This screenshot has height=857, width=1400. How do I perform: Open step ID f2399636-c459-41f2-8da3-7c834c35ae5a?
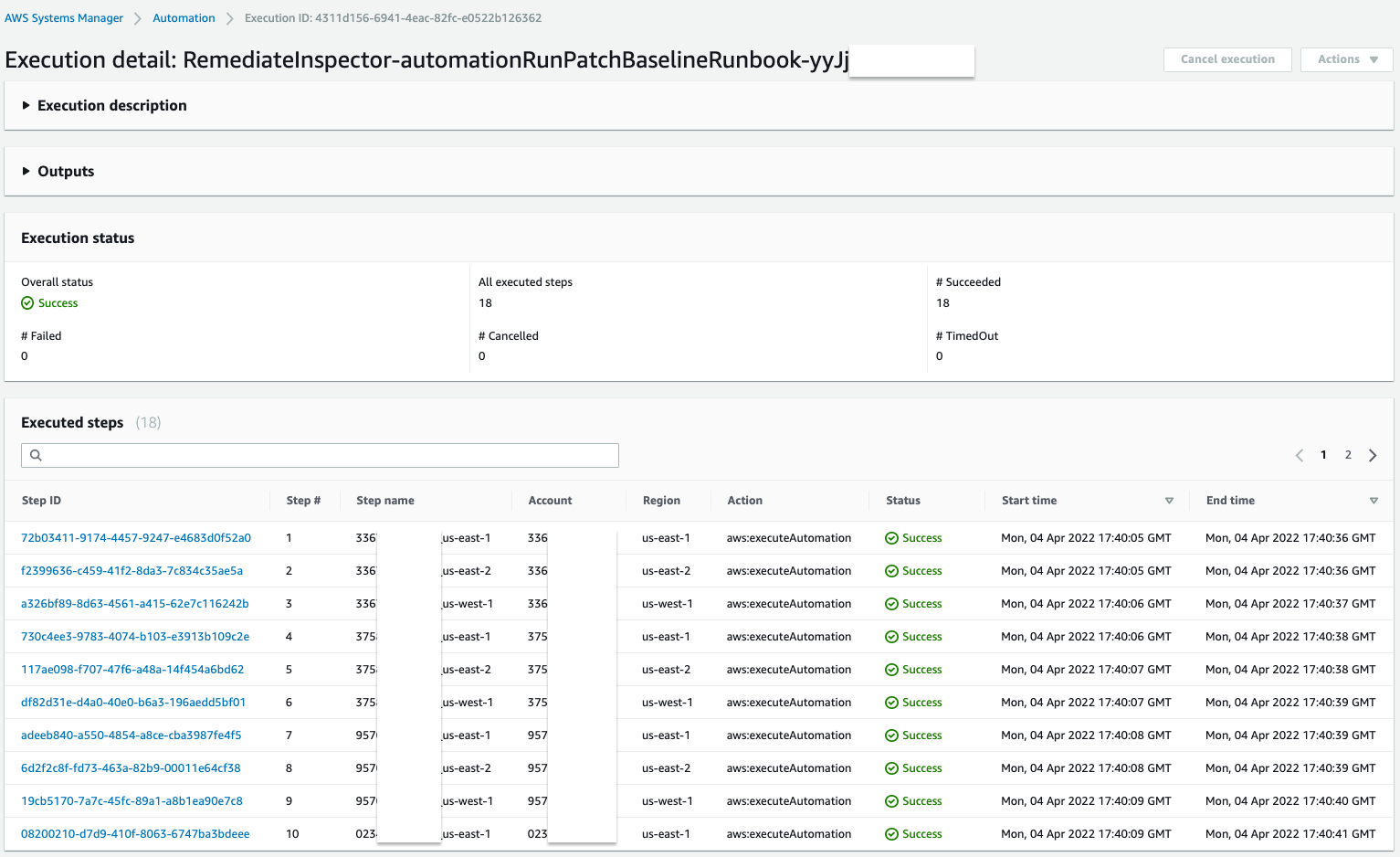pyautogui.click(x=134, y=570)
